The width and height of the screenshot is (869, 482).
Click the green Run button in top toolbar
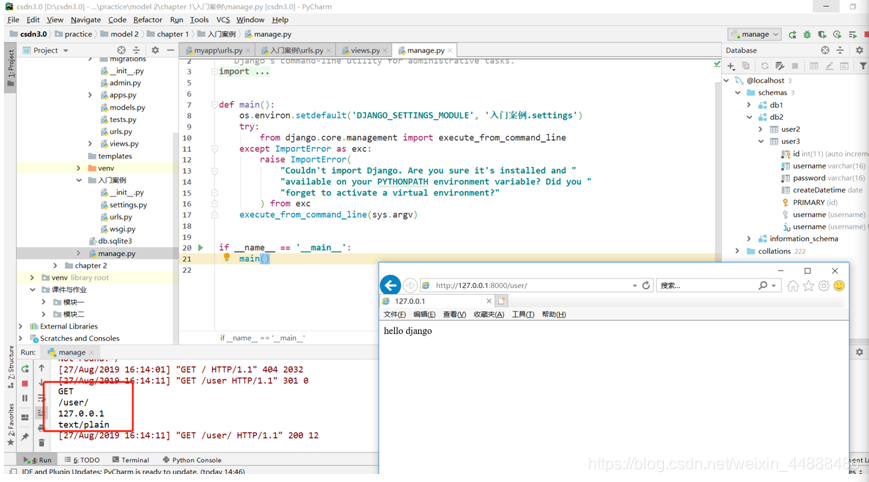pos(793,34)
